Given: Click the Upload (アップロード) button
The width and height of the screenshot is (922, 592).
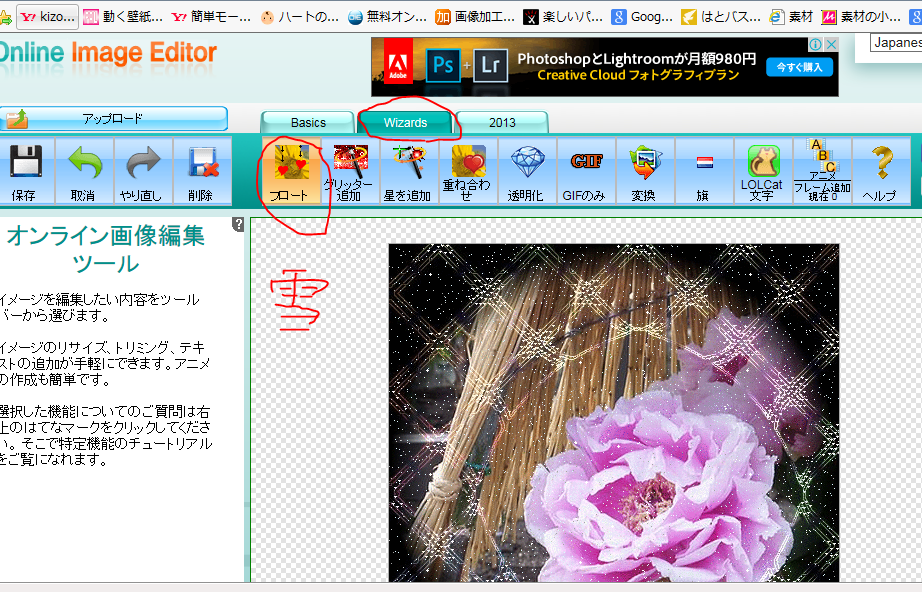Looking at the screenshot, I should tap(113, 119).
